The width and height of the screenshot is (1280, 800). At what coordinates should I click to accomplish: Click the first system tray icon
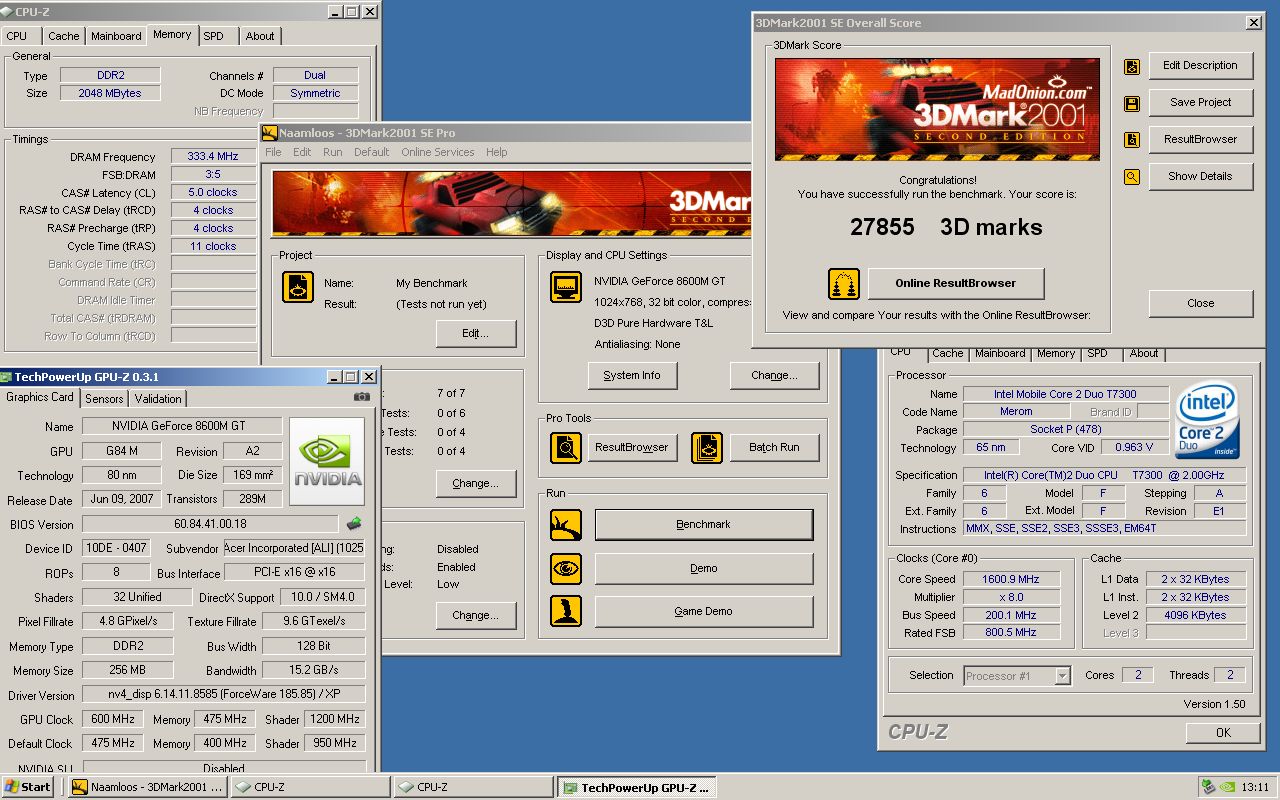1210,786
